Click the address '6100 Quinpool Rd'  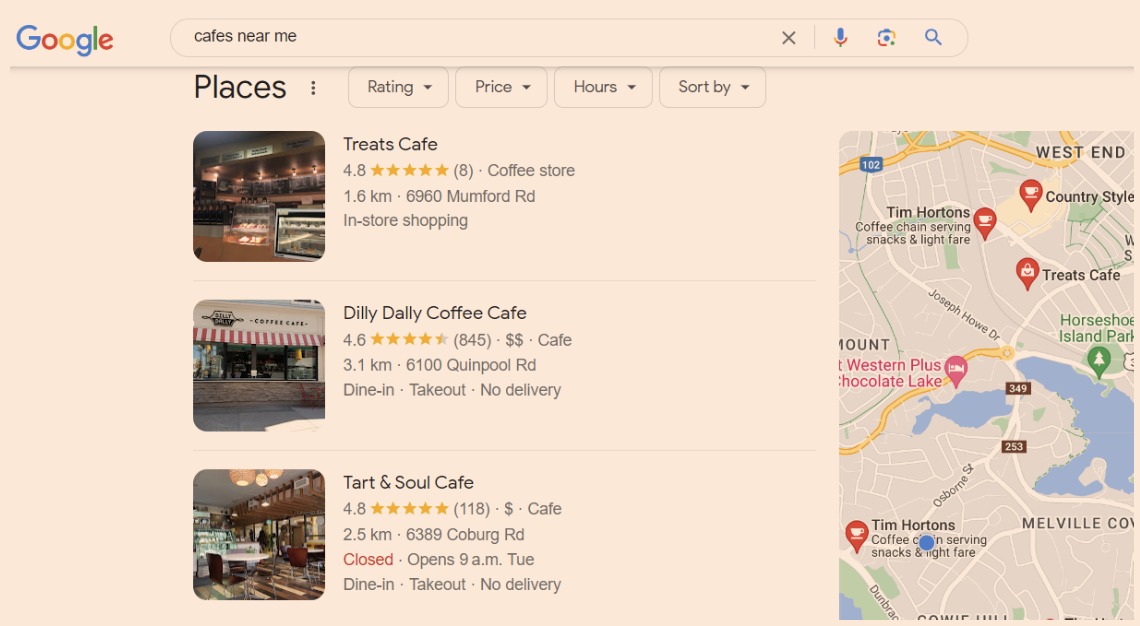[x=471, y=365]
